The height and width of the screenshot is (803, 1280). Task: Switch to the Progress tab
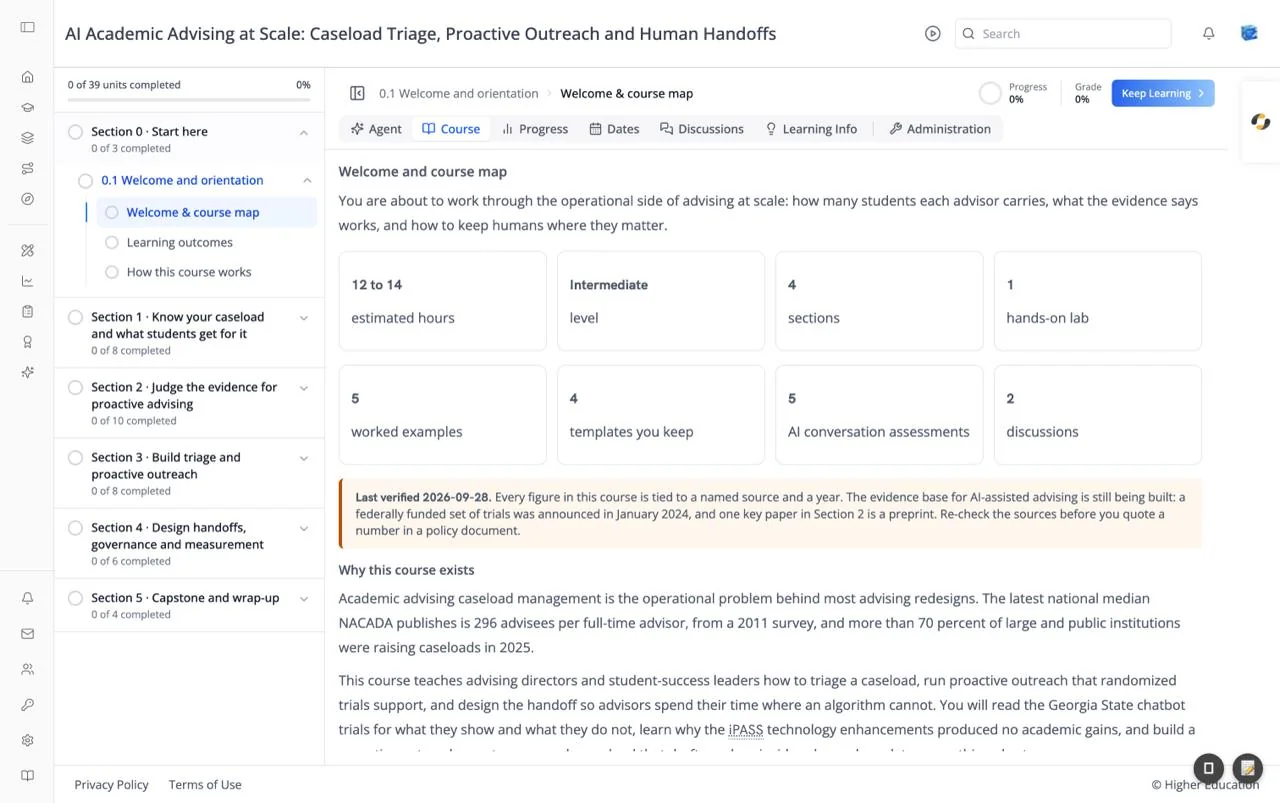pyautogui.click(x=535, y=129)
